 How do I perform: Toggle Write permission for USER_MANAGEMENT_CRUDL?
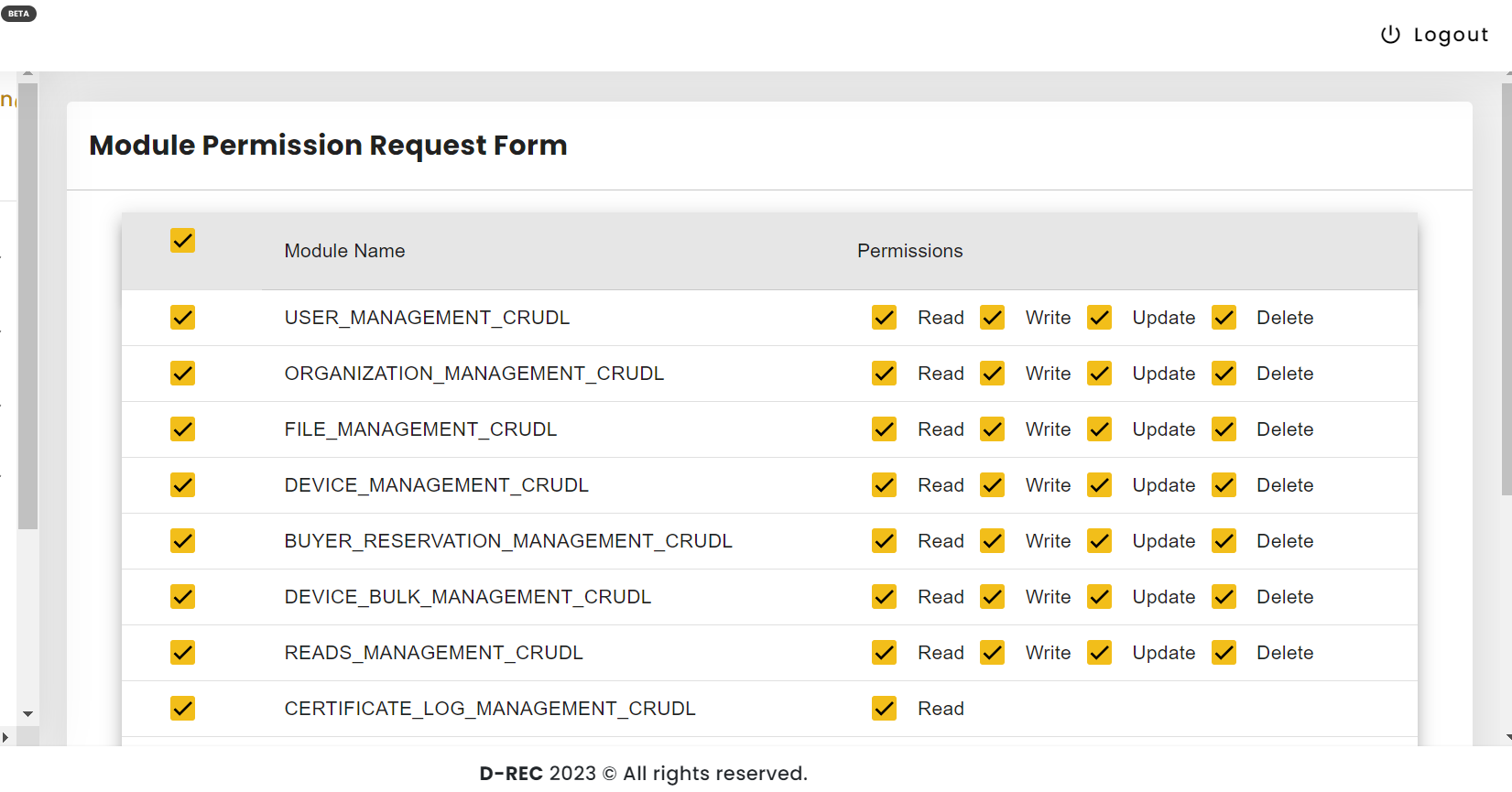(x=992, y=318)
